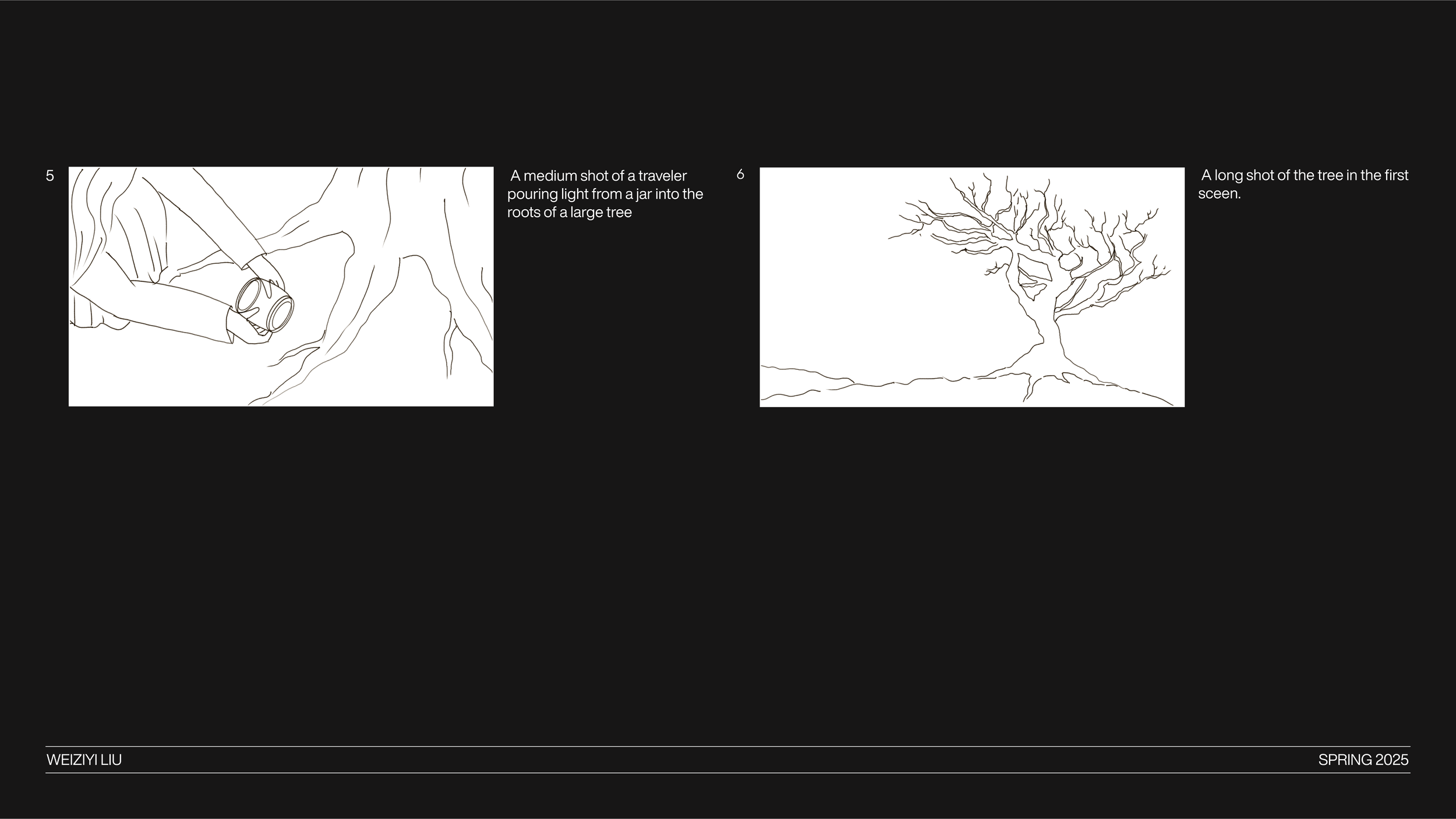Click the SPRING 2025 footer text
The width and height of the screenshot is (1456, 819).
click(x=1363, y=760)
